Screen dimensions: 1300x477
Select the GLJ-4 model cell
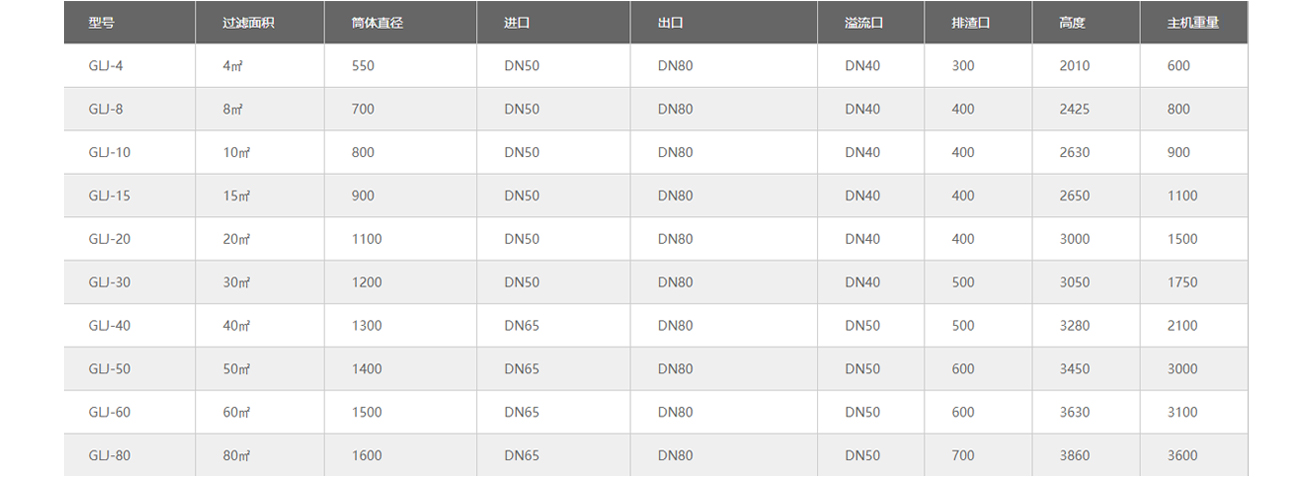106,66
